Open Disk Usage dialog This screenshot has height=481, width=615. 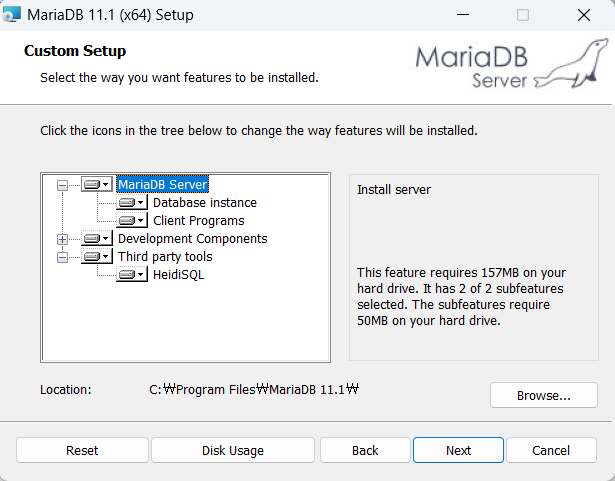click(233, 450)
